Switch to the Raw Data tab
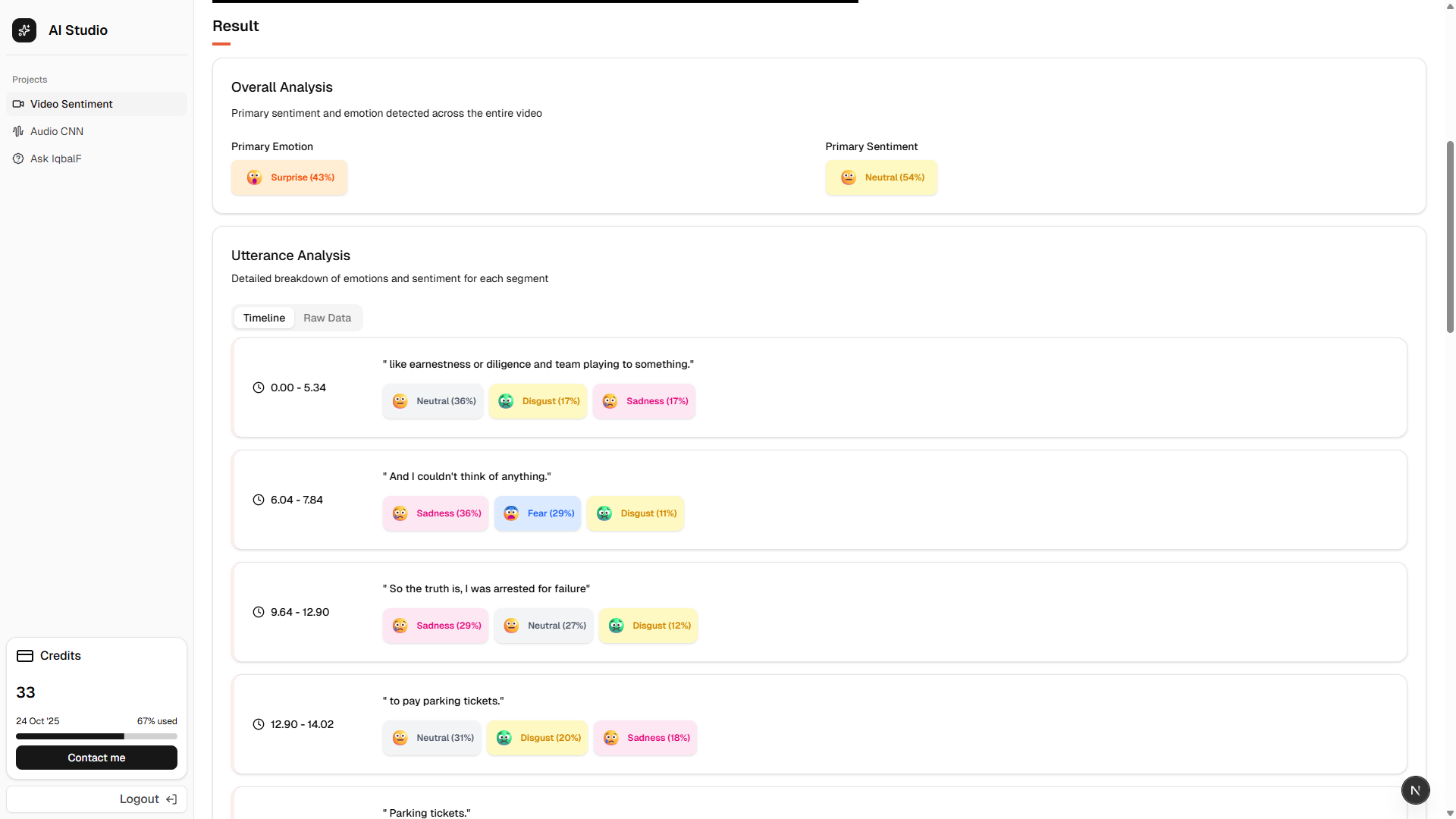Viewport: 1456px width, 819px height. pyautogui.click(x=327, y=318)
